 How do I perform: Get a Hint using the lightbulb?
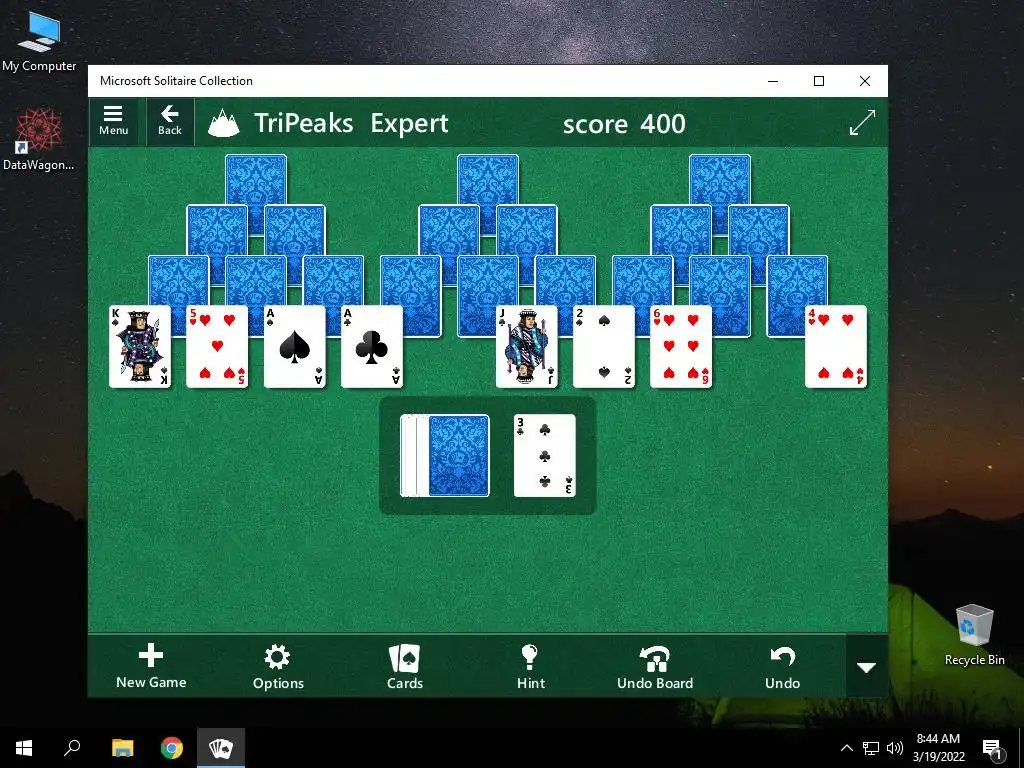coord(530,667)
